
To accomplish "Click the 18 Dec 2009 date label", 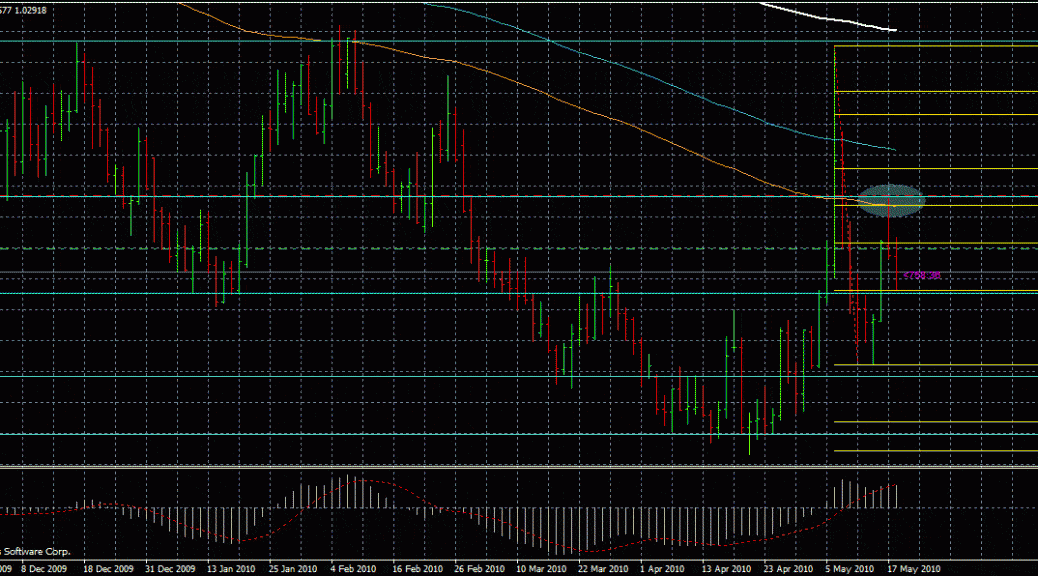I will (x=108, y=569).
